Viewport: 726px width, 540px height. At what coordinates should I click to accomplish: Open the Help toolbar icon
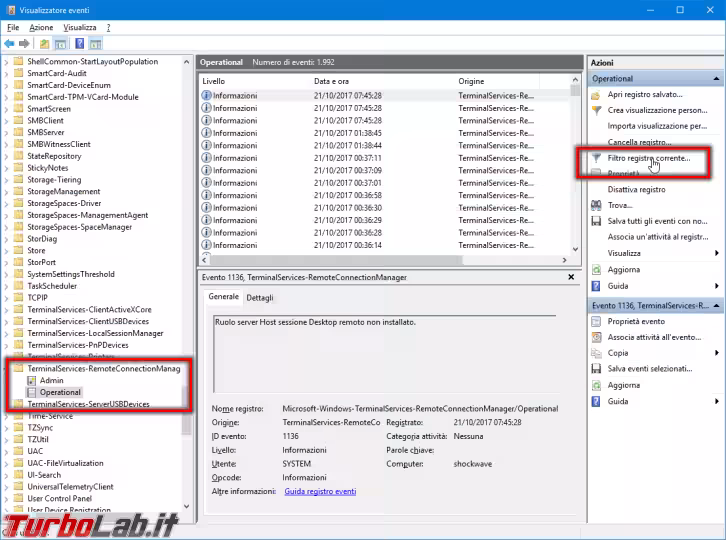pyautogui.click(x=80, y=44)
